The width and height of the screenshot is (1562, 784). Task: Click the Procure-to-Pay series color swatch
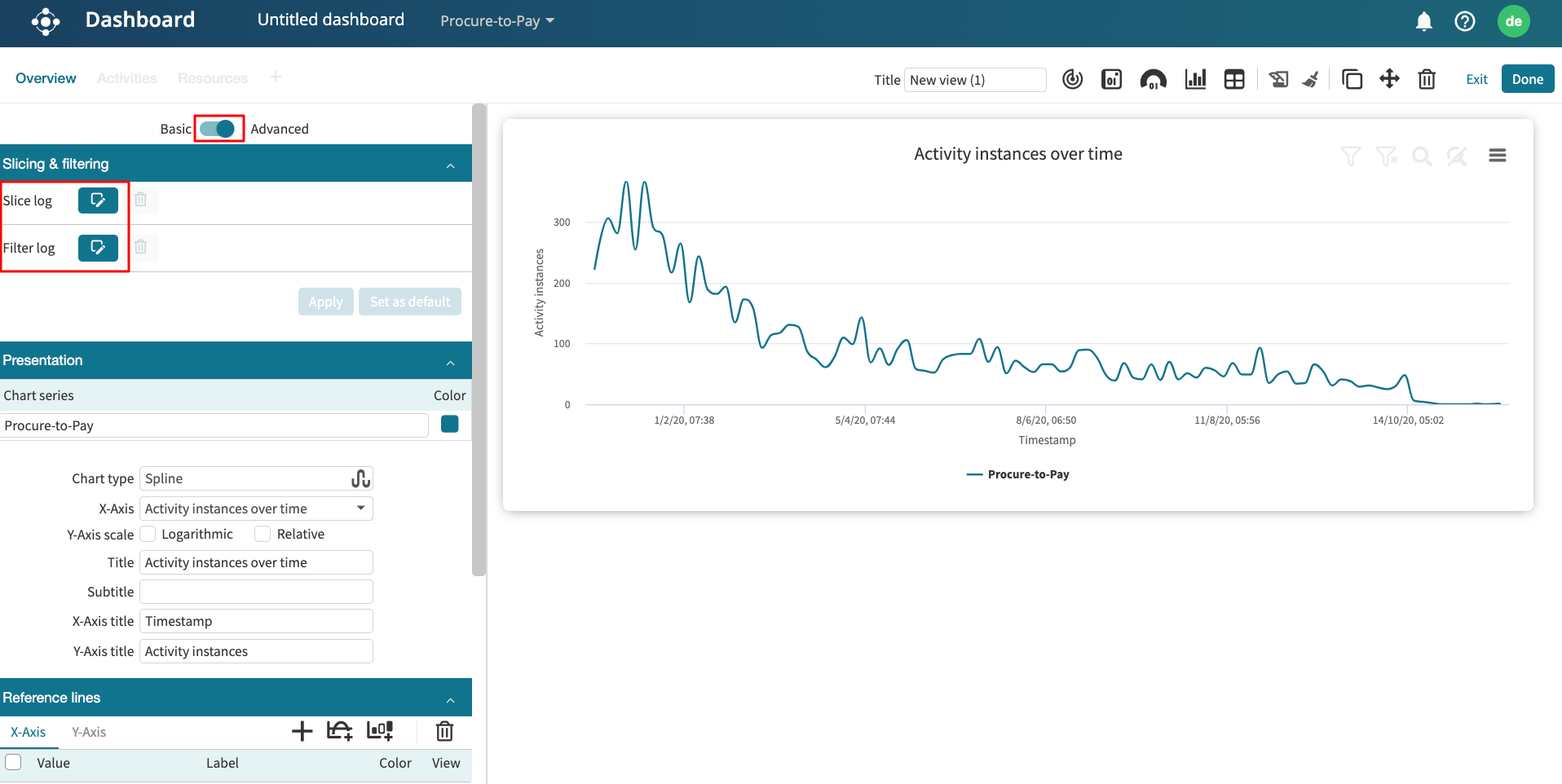(x=449, y=424)
